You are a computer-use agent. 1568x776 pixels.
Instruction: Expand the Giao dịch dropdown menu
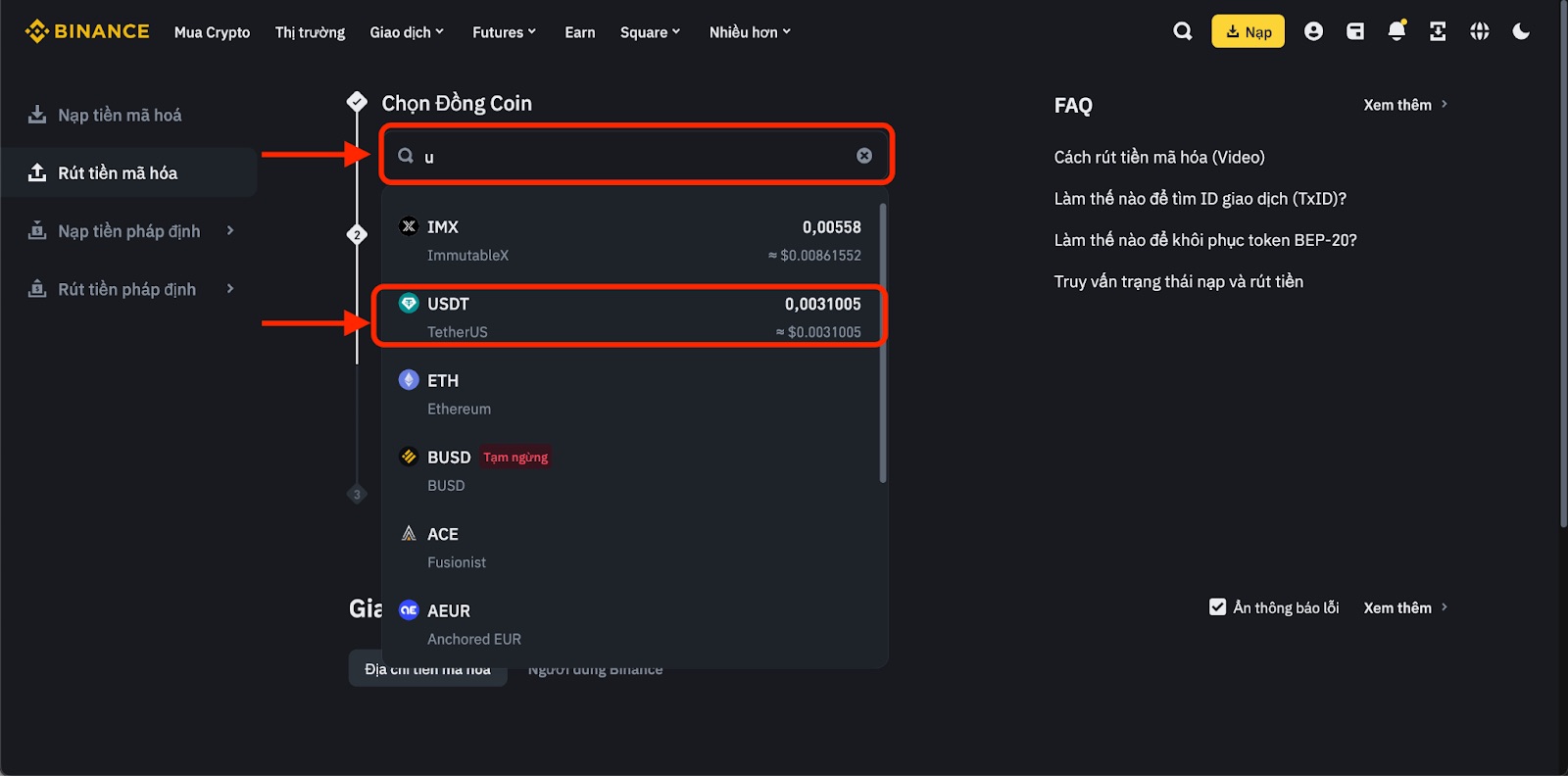click(408, 31)
